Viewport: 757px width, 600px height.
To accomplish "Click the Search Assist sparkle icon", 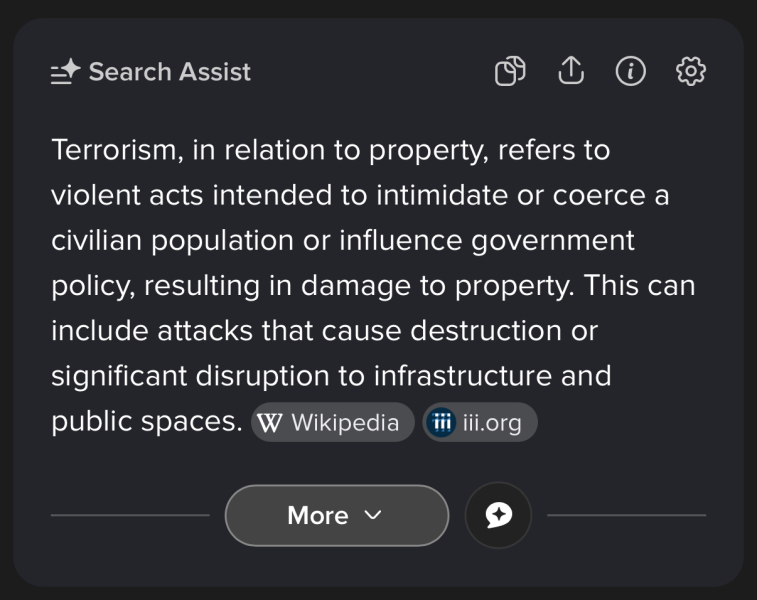I will [x=65, y=72].
